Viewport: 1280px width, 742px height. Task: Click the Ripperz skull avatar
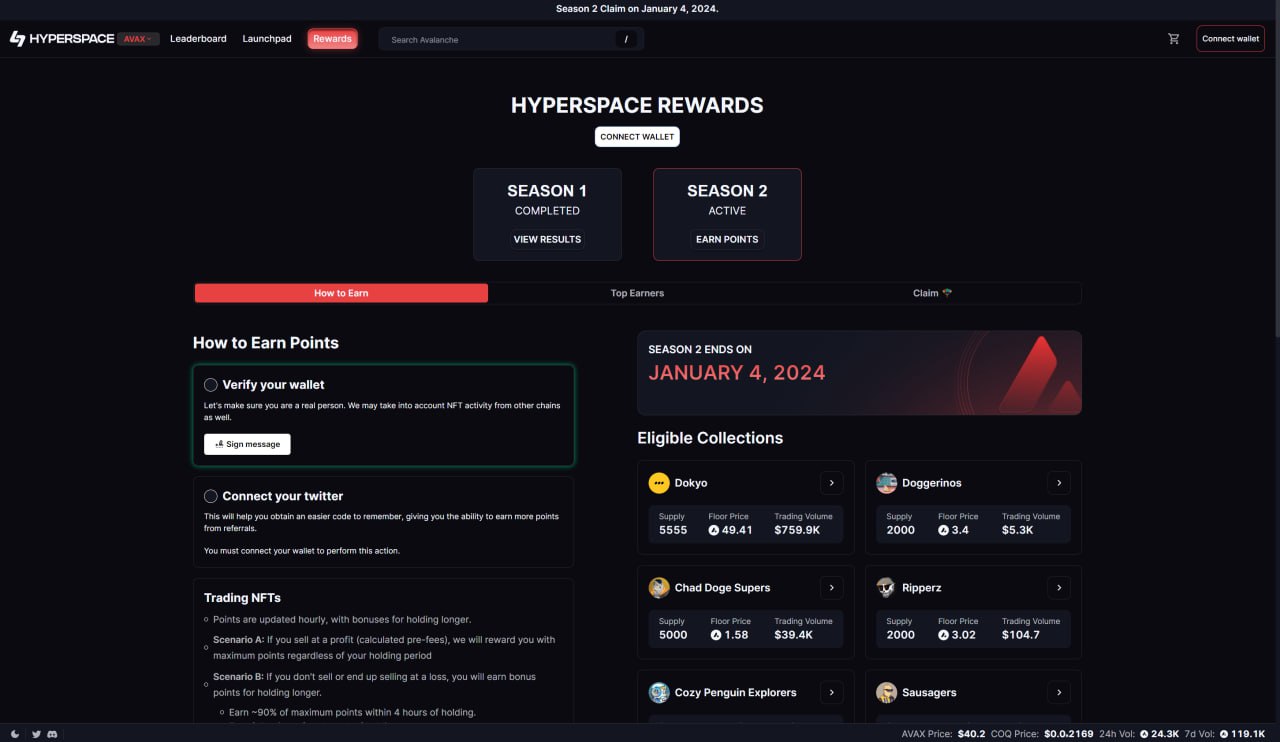(886, 588)
